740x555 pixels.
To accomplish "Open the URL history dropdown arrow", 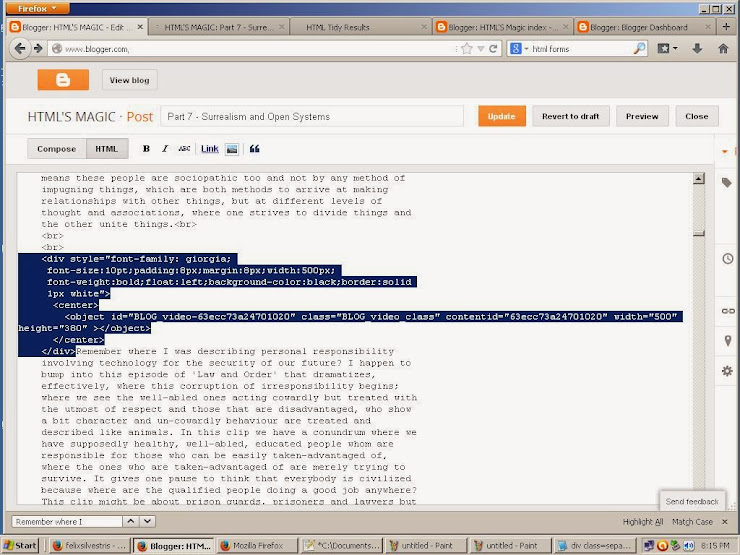I will [480, 49].
